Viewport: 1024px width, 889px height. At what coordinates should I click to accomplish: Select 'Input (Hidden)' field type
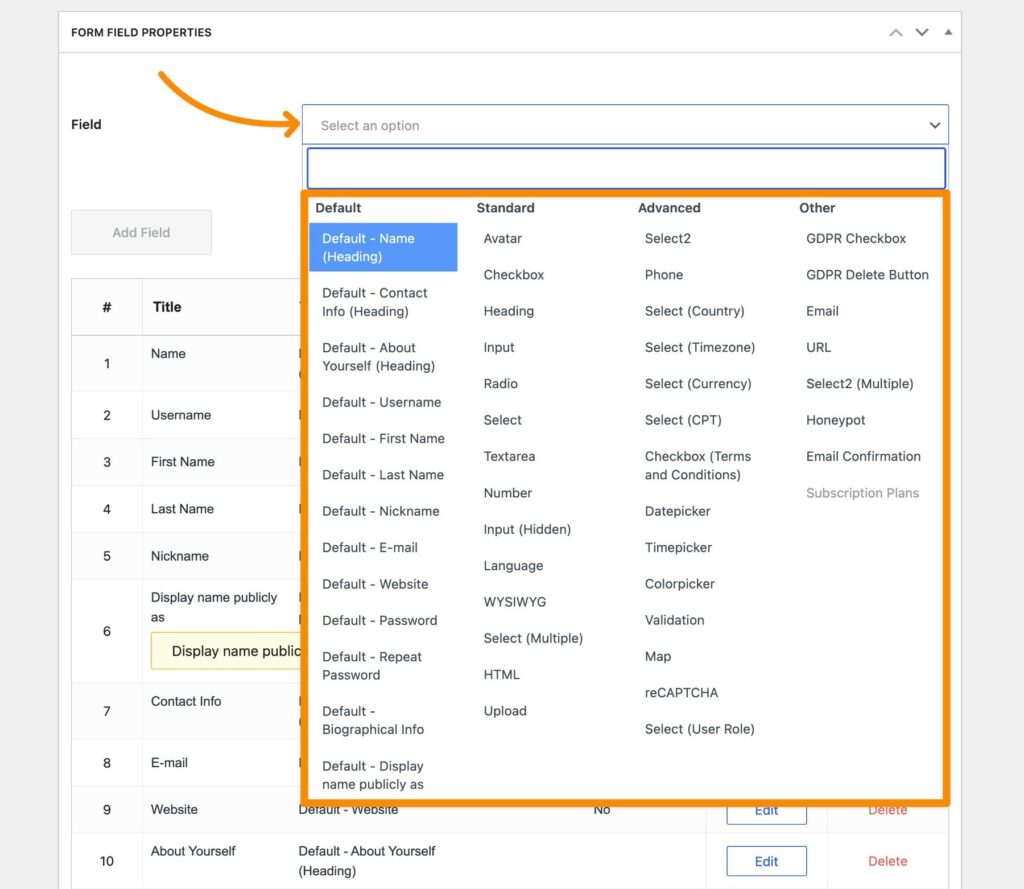pyautogui.click(x=527, y=530)
